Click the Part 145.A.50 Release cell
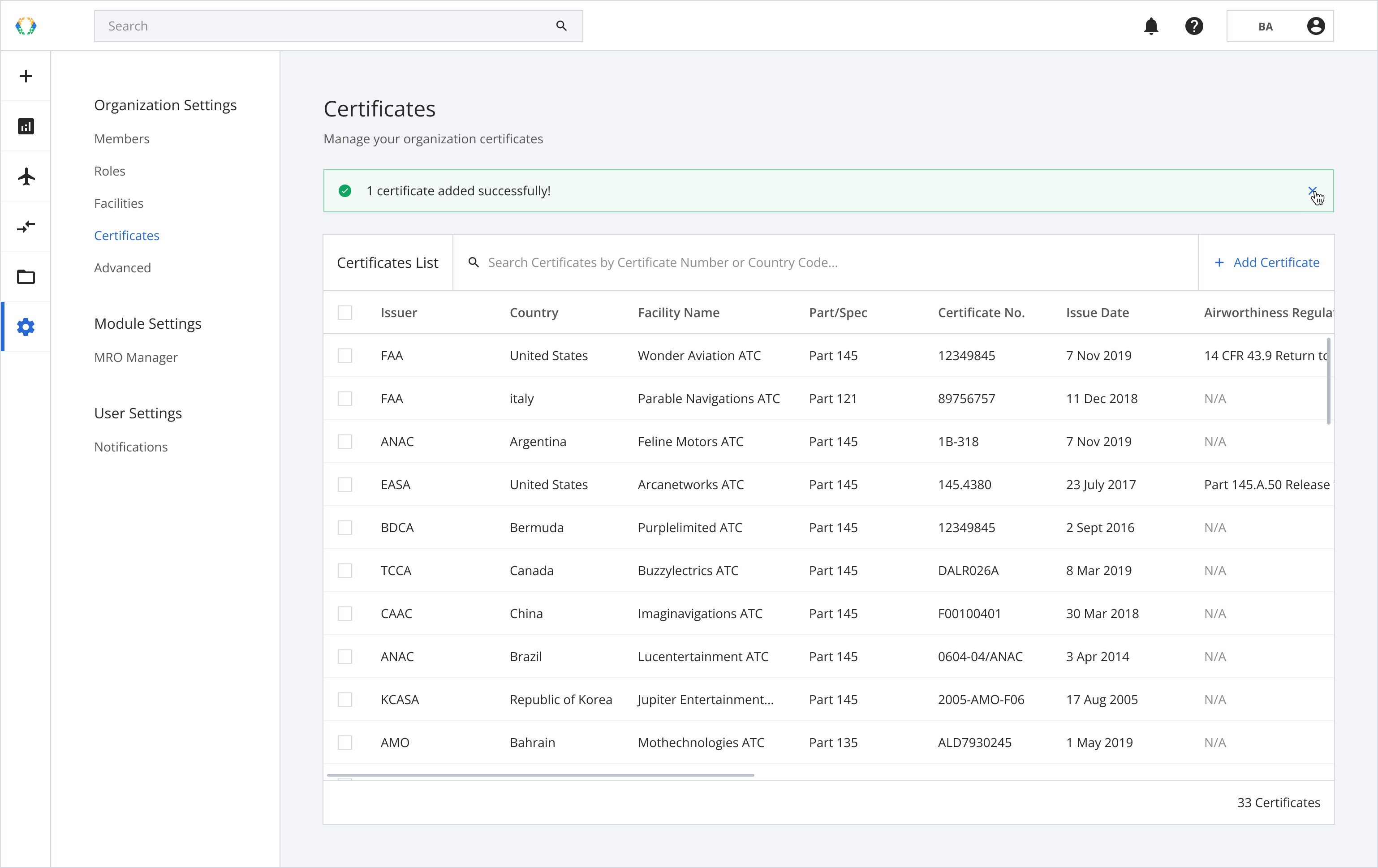This screenshot has width=1378, height=868. click(x=1269, y=485)
